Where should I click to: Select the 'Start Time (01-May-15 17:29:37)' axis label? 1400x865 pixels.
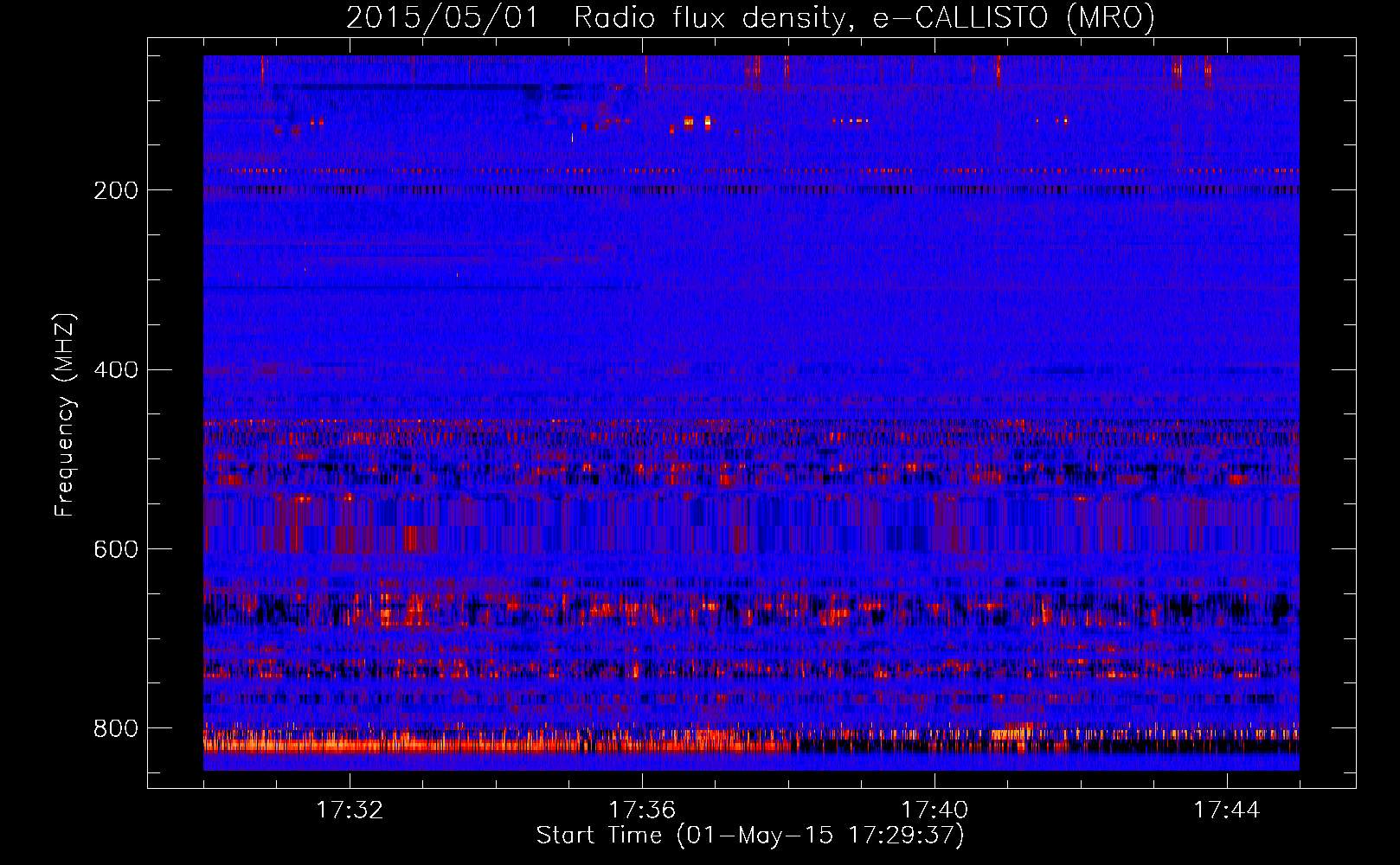750,836
